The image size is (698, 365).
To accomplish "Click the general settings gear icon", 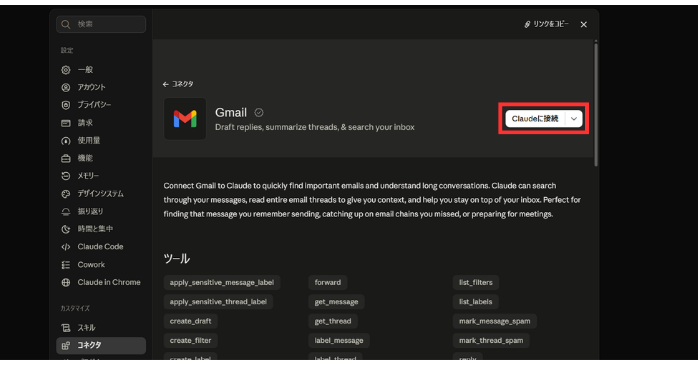I will 66,70.
